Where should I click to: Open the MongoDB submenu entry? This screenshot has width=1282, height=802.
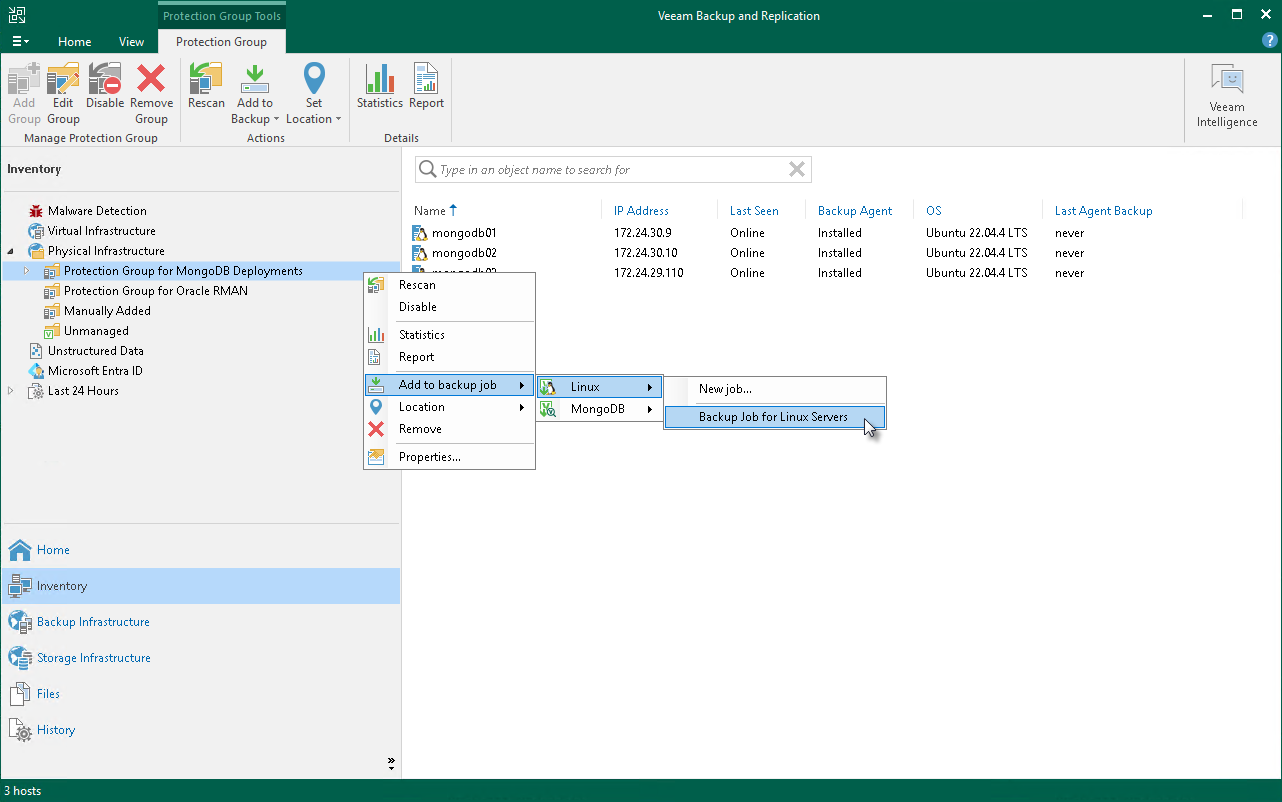click(598, 409)
